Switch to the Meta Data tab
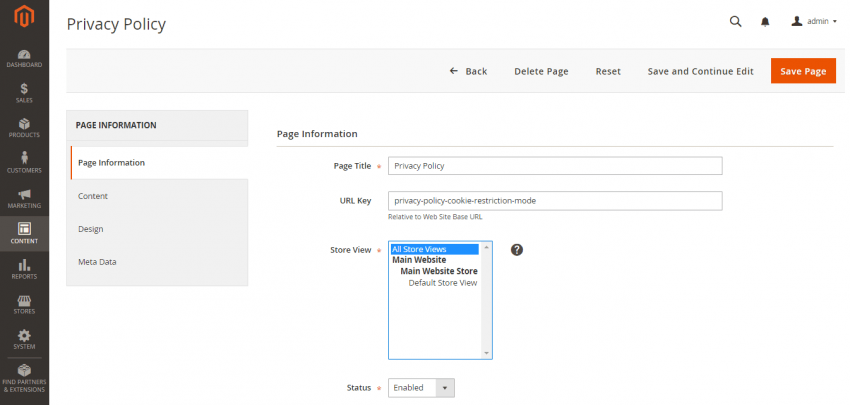The height and width of the screenshot is (405, 850). tap(157, 262)
